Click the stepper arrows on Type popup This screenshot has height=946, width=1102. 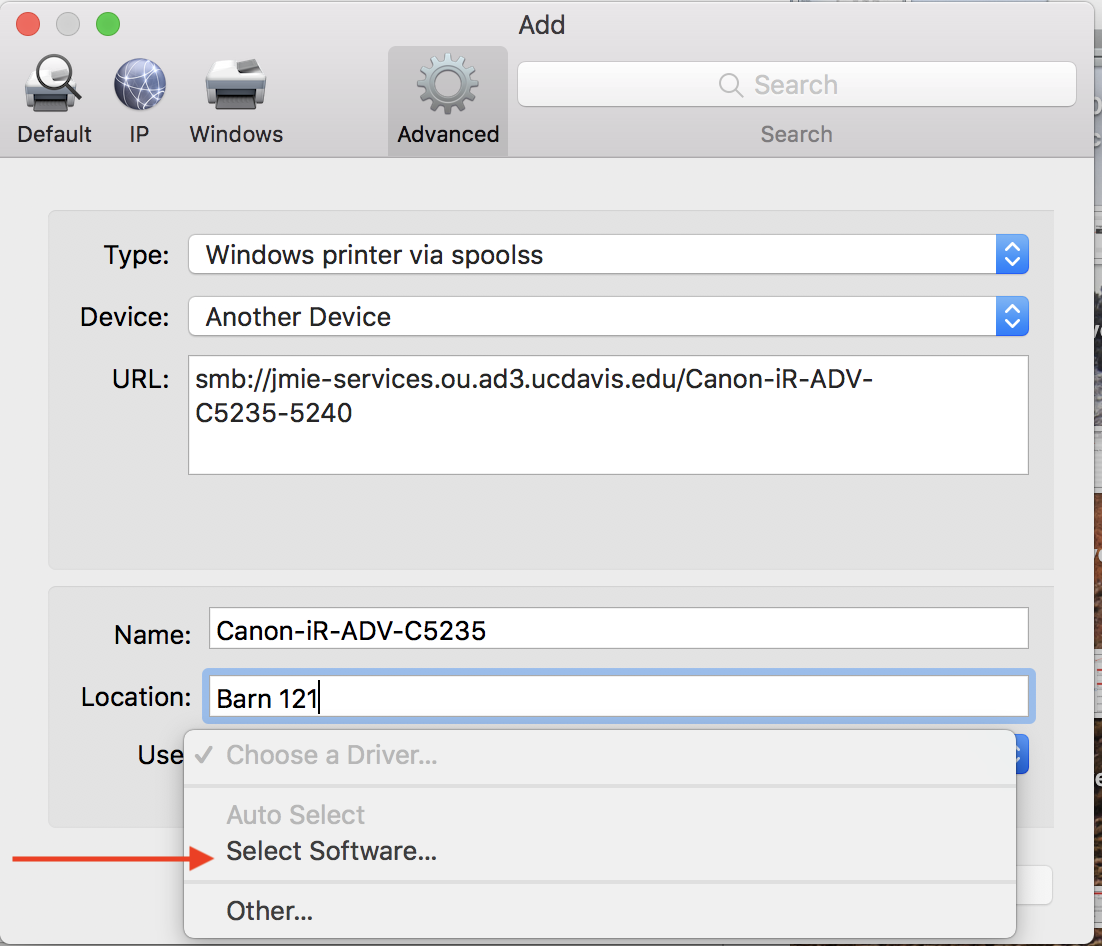pyautogui.click(x=1012, y=254)
